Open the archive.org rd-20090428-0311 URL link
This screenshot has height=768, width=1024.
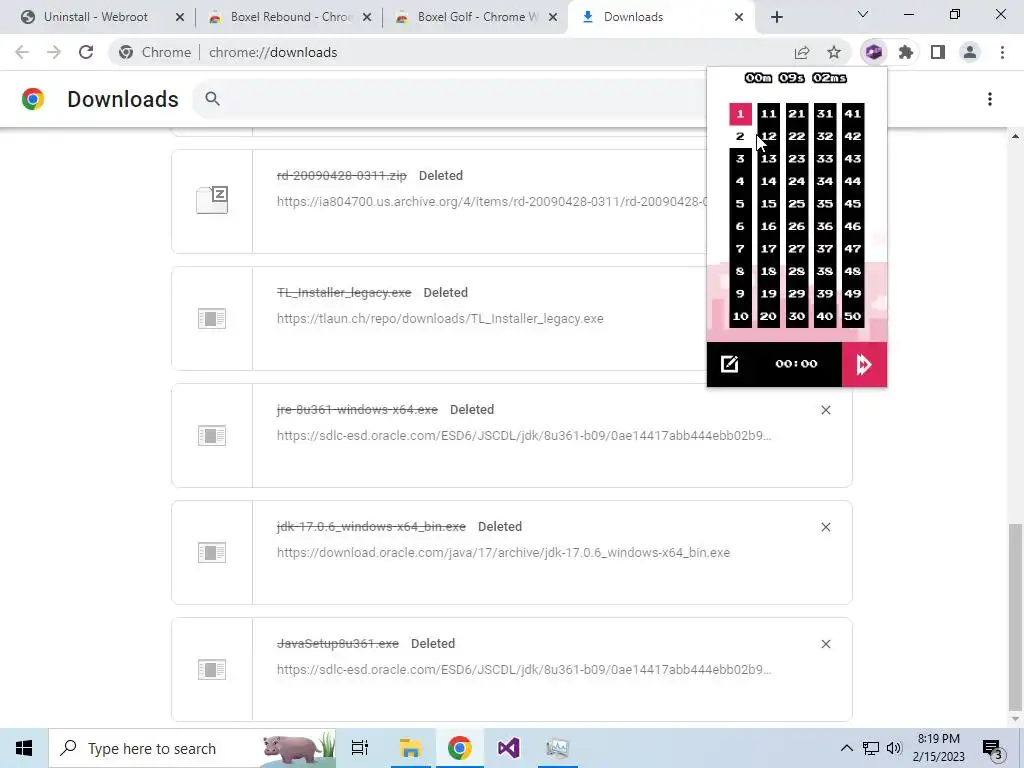tap(491, 202)
